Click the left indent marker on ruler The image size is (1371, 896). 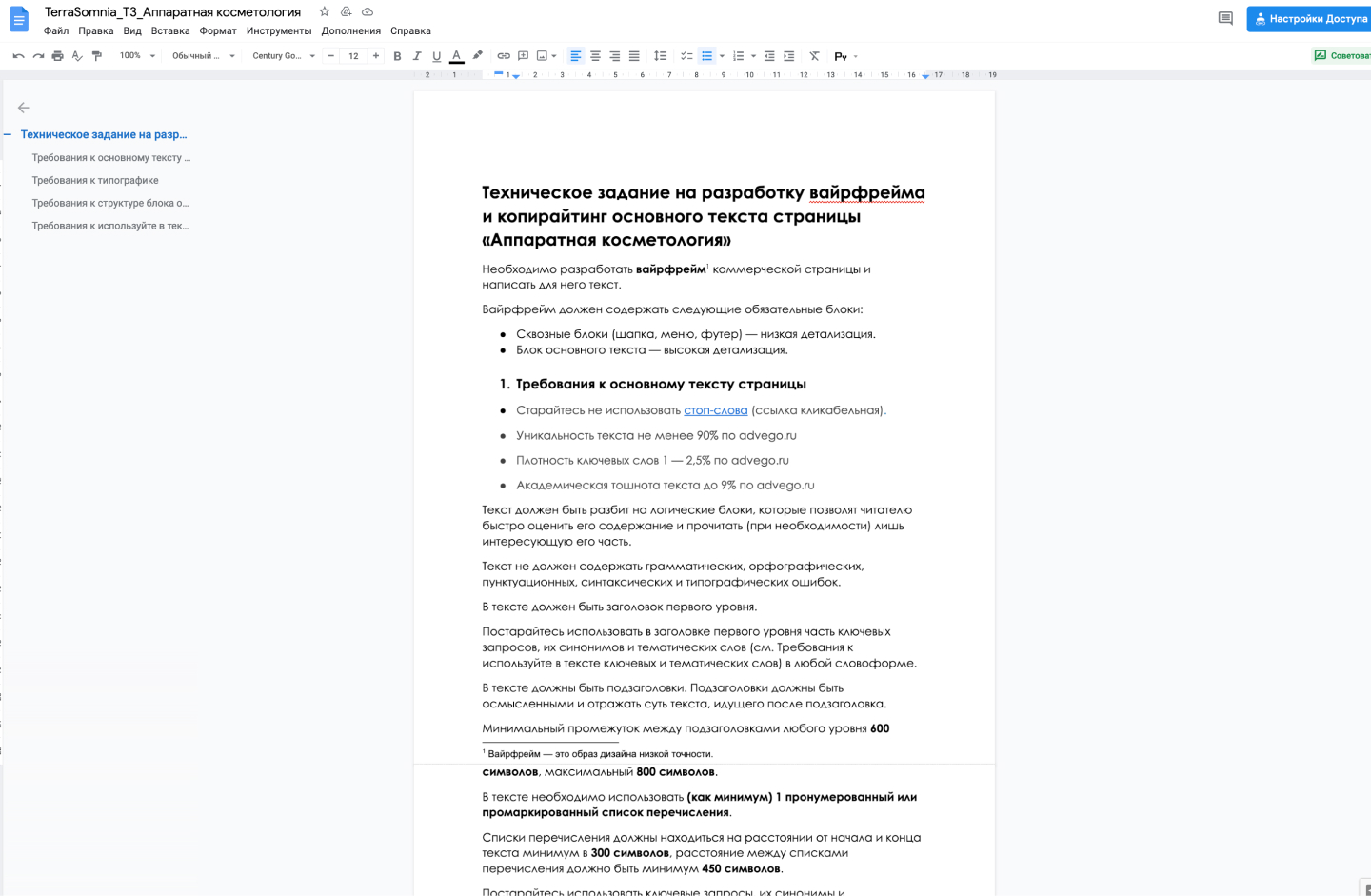click(516, 76)
